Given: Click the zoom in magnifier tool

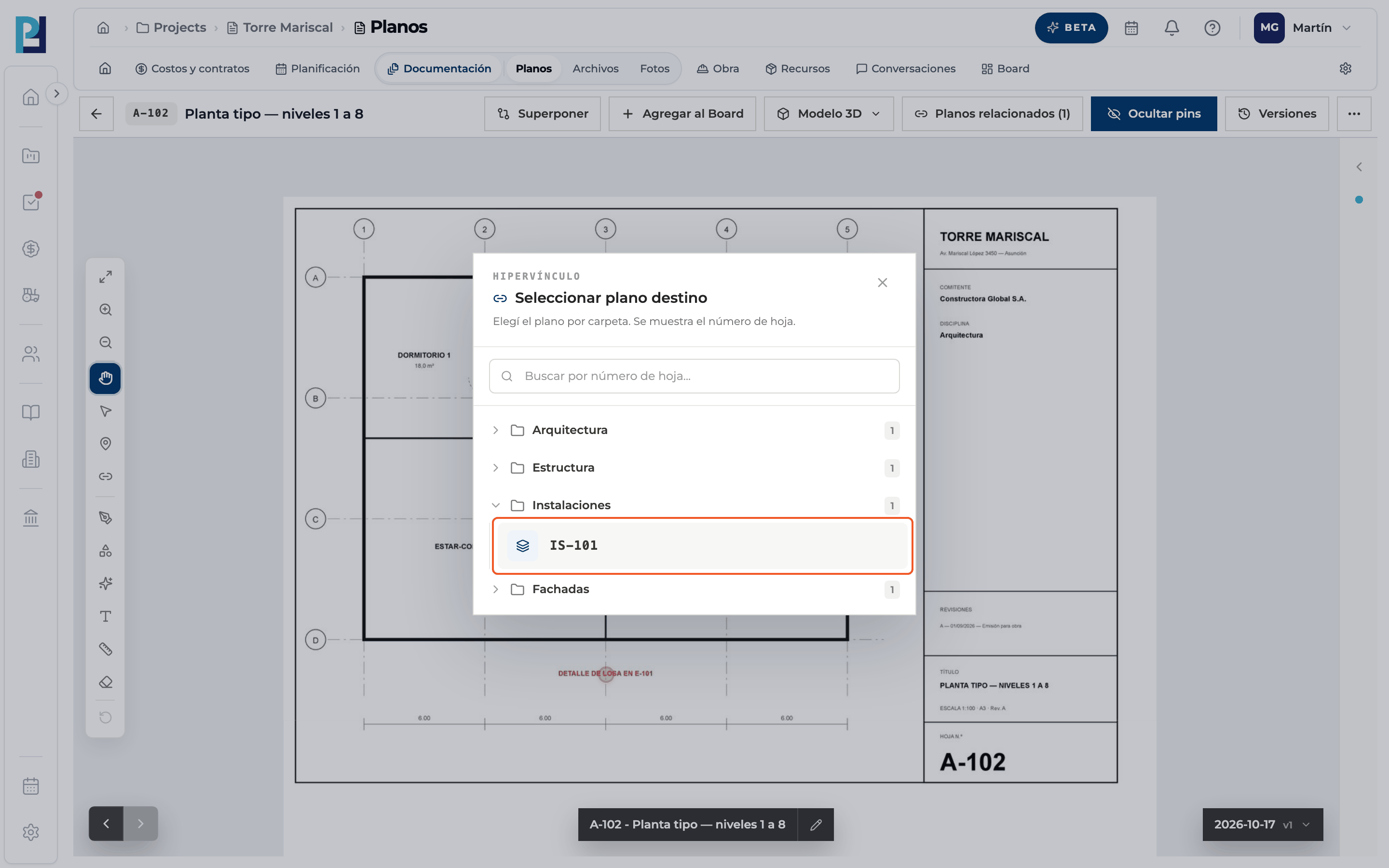Looking at the screenshot, I should click(105, 310).
